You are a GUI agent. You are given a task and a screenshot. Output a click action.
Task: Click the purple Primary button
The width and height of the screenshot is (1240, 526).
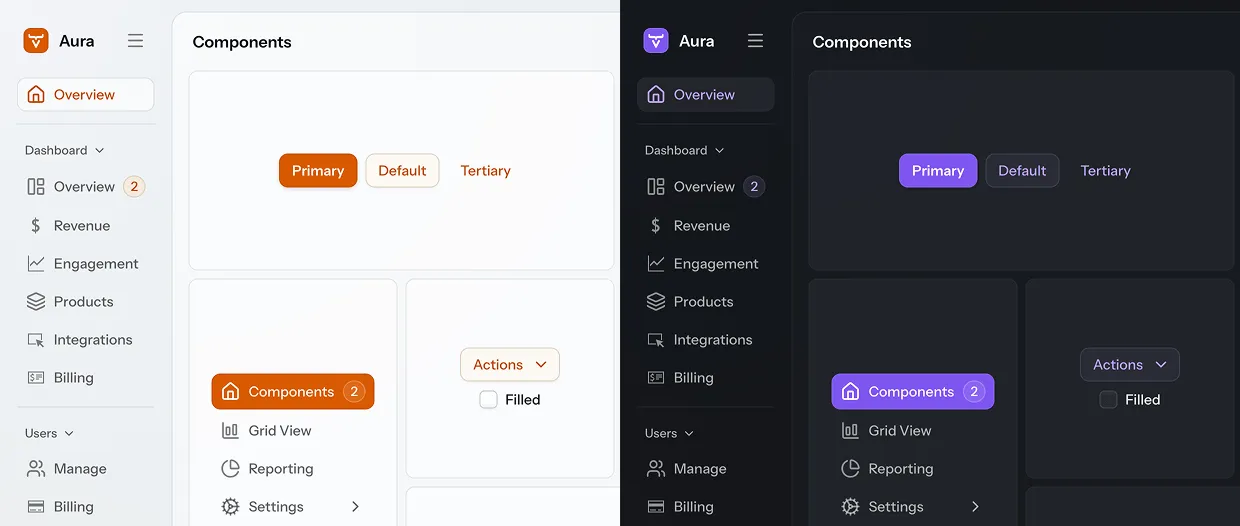click(938, 171)
